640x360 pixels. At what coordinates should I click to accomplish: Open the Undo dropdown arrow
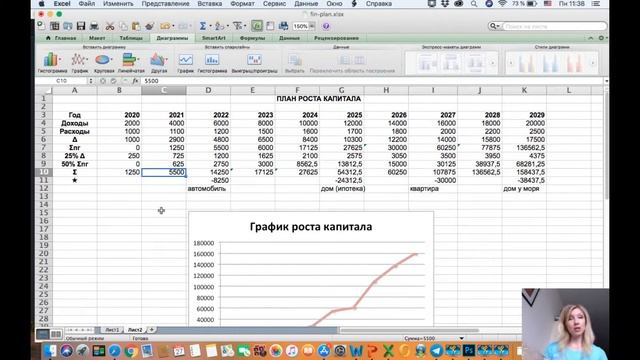[x=174, y=26]
